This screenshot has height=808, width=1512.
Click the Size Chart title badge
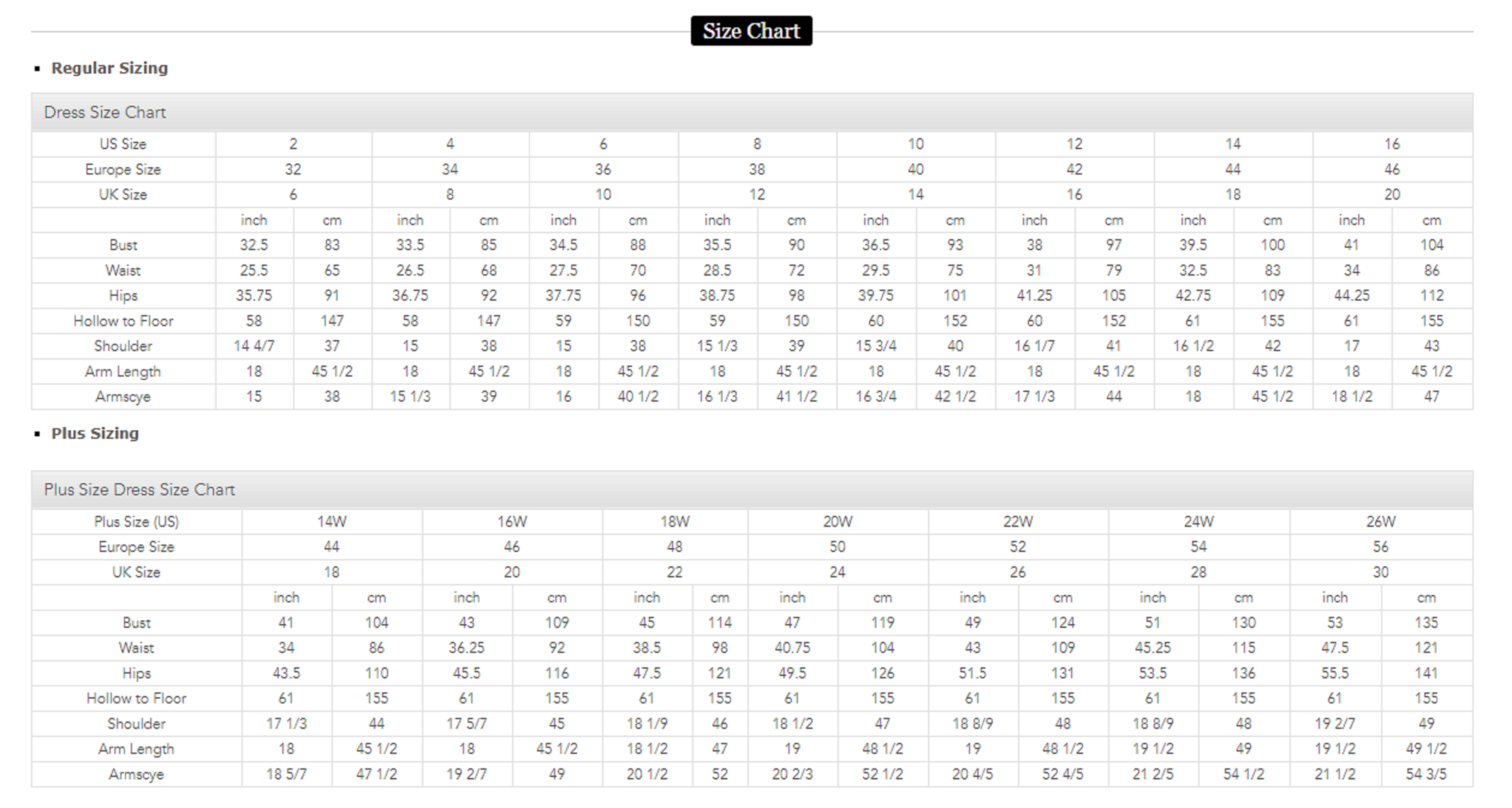tap(751, 31)
